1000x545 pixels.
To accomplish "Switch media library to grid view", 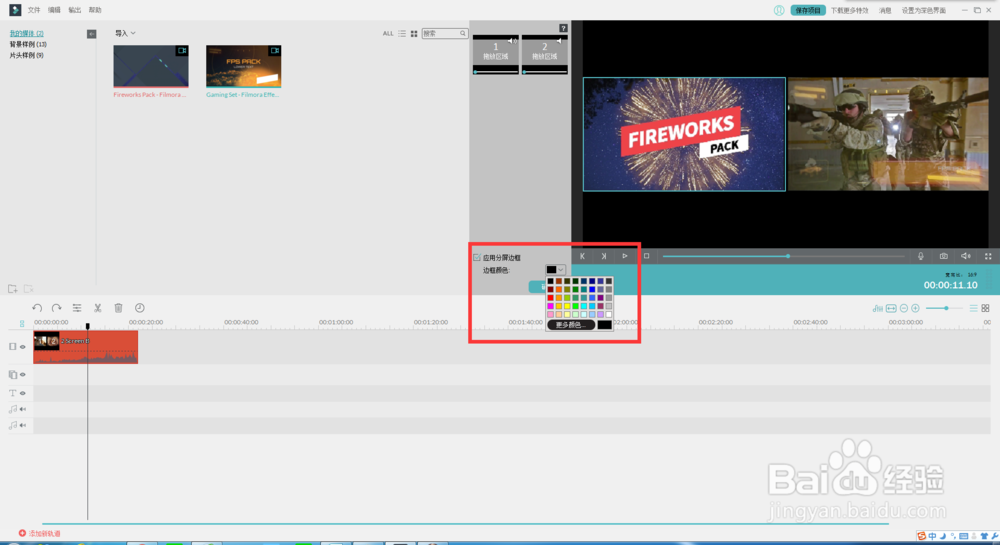I will (414, 33).
